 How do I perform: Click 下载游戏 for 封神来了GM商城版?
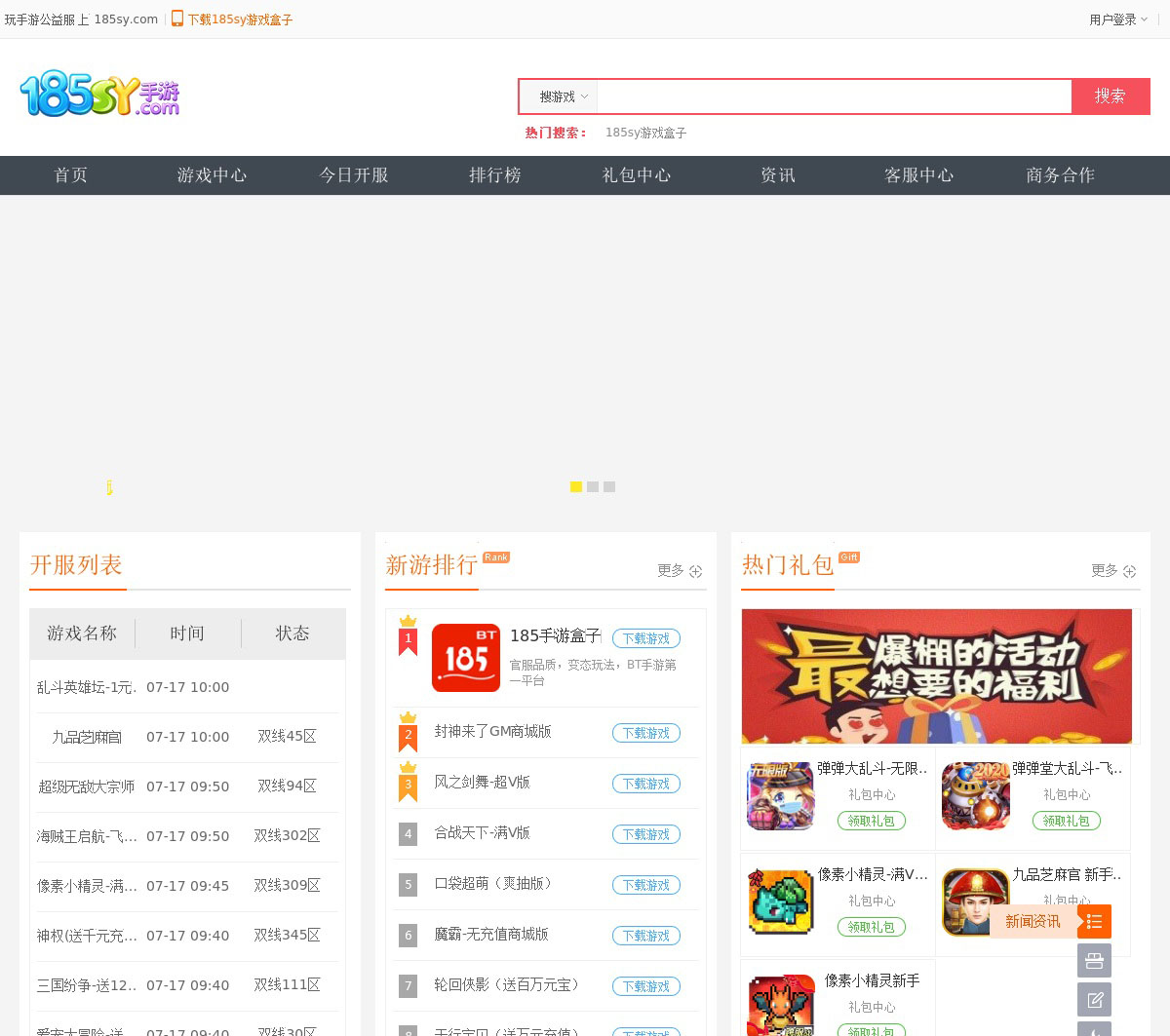(645, 733)
